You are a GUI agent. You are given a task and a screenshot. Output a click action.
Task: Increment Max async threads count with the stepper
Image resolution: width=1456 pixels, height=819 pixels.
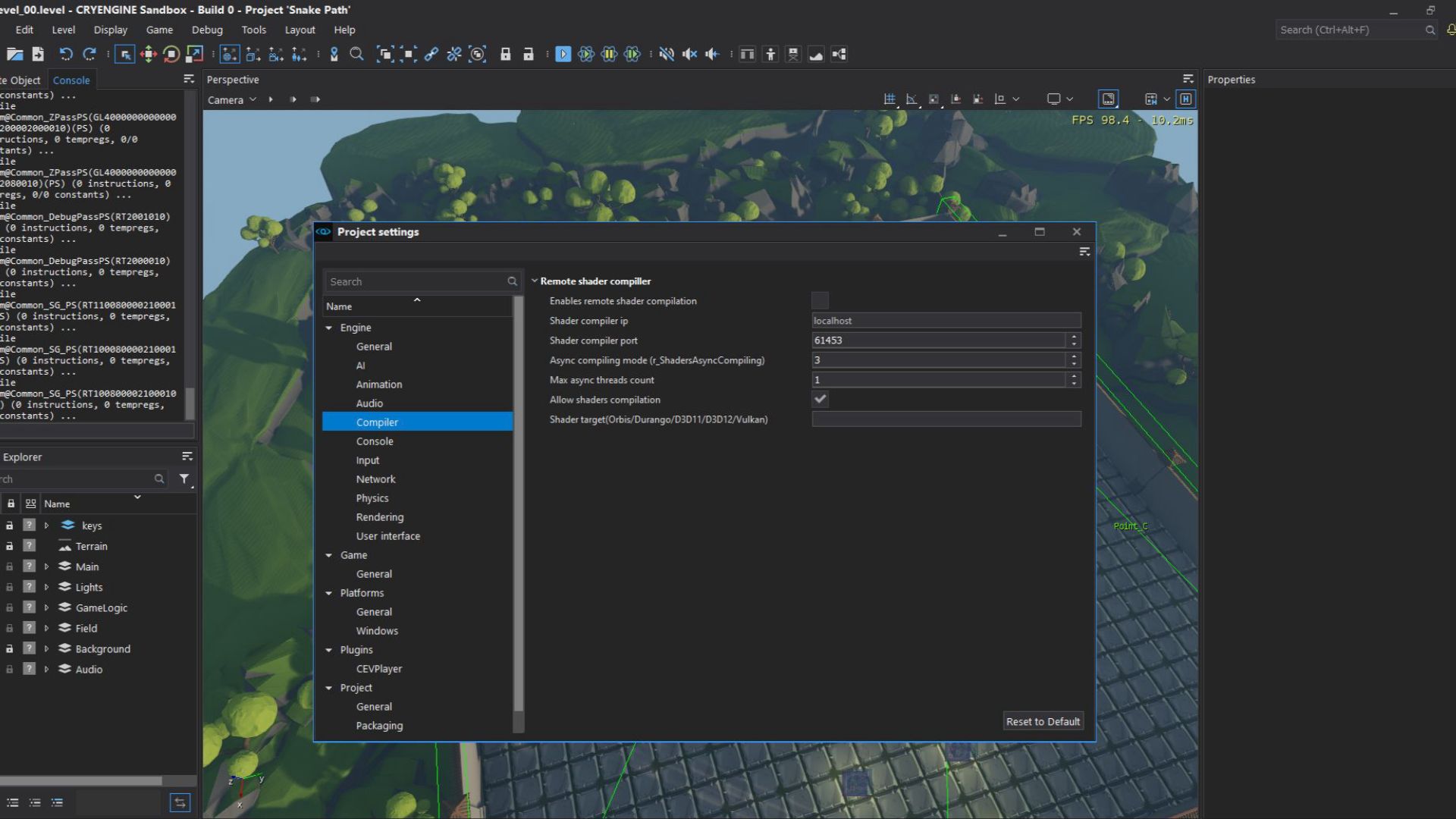1074,377
